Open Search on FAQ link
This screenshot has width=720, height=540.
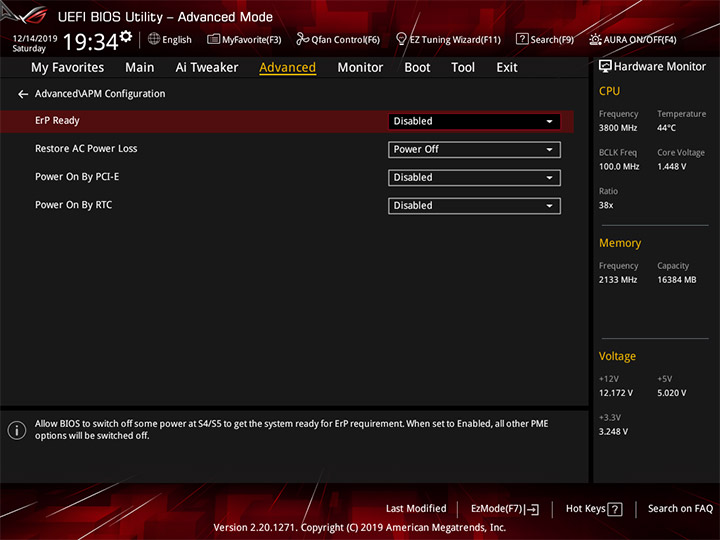(680, 509)
